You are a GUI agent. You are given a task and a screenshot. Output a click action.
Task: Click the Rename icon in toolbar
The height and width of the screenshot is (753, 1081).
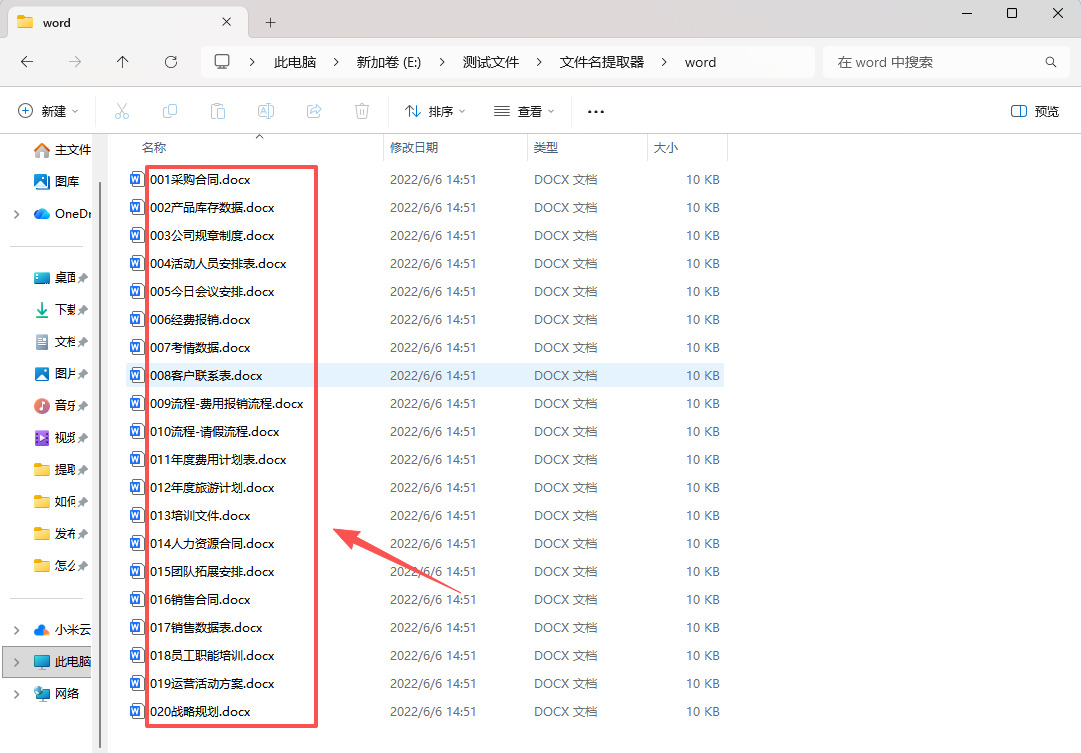pyautogui.click(x=265, y=111)
